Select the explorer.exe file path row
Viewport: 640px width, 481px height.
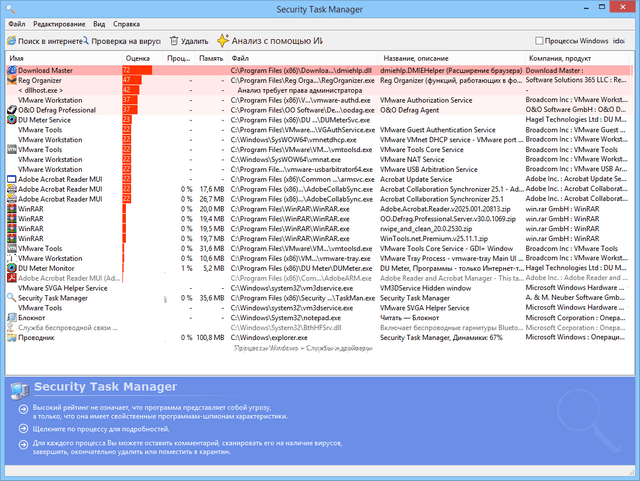coord(290,337)
